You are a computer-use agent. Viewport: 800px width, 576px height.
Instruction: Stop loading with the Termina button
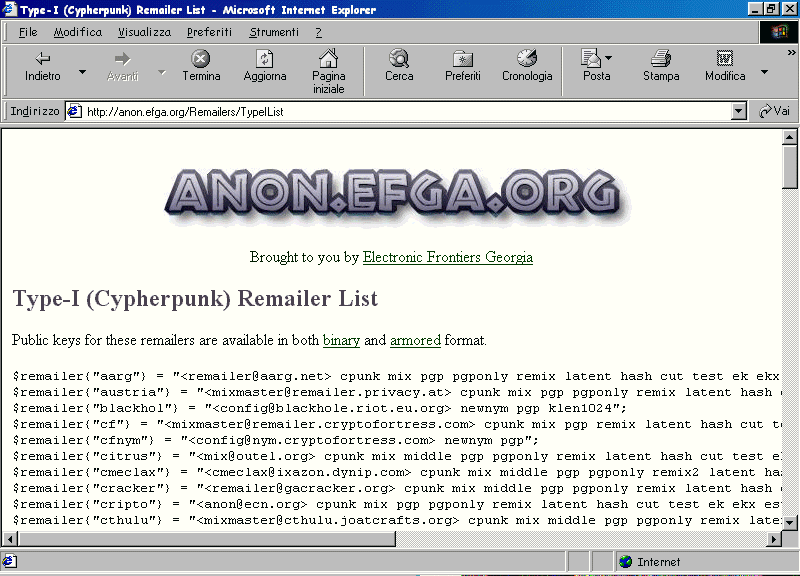click(x=201, y=66)
